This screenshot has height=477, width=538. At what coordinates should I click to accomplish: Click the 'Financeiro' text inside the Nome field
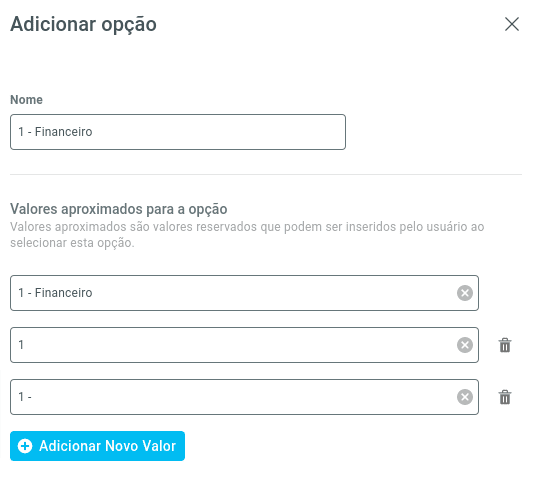(x=63, y=132)
